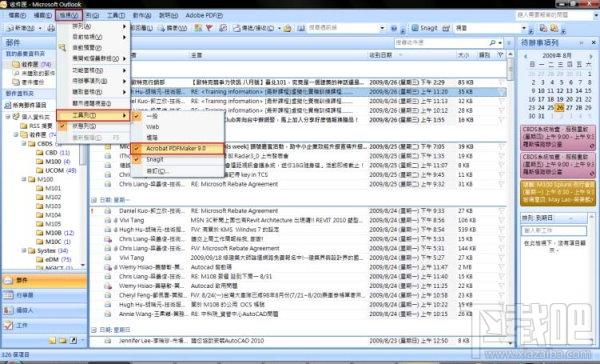Click the Contacts icon in the navigation pane
The height and width of the screenshot is (364, 600).
pyautogui.click(x=8, y=310)
